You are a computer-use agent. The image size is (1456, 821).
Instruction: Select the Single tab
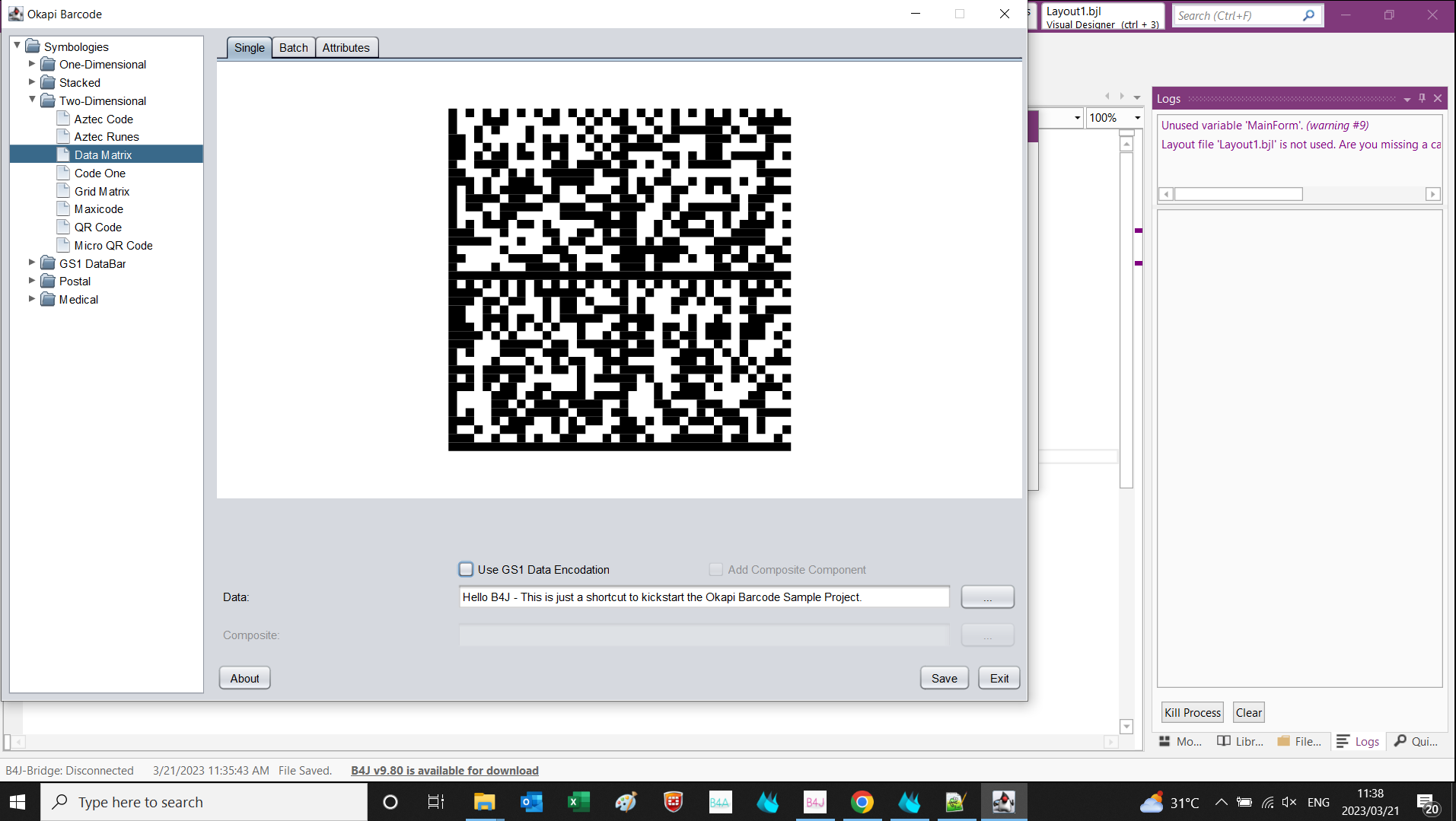(x=249, y=47)
